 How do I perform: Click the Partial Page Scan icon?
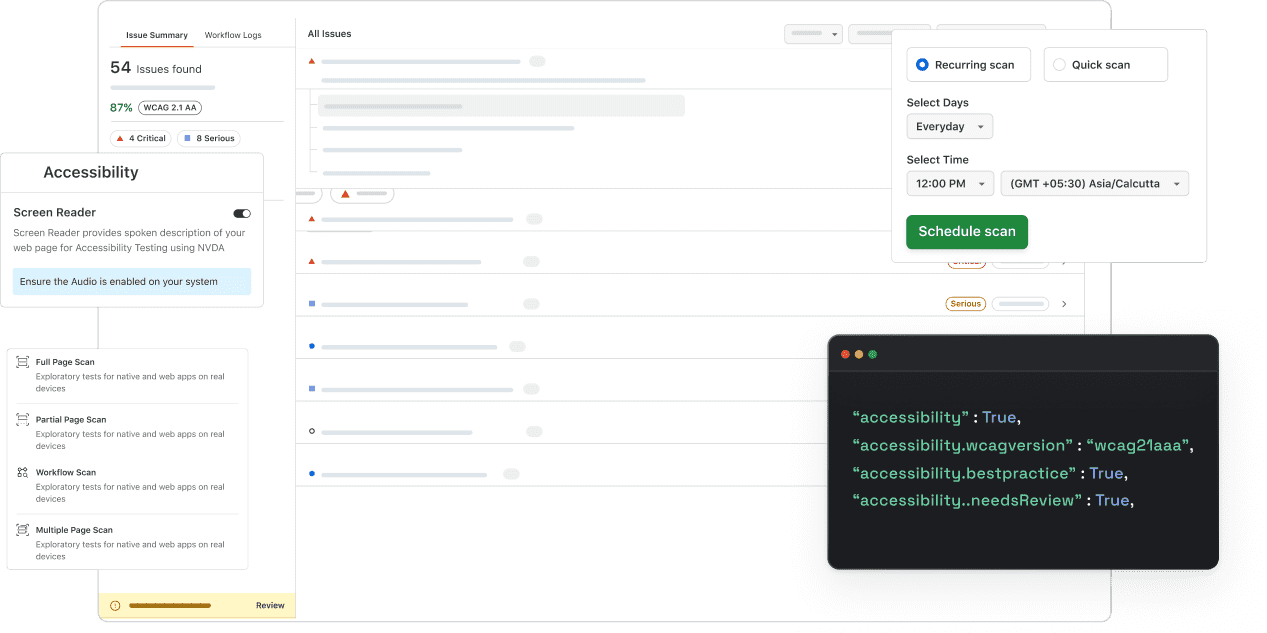[x=22, y=420]
